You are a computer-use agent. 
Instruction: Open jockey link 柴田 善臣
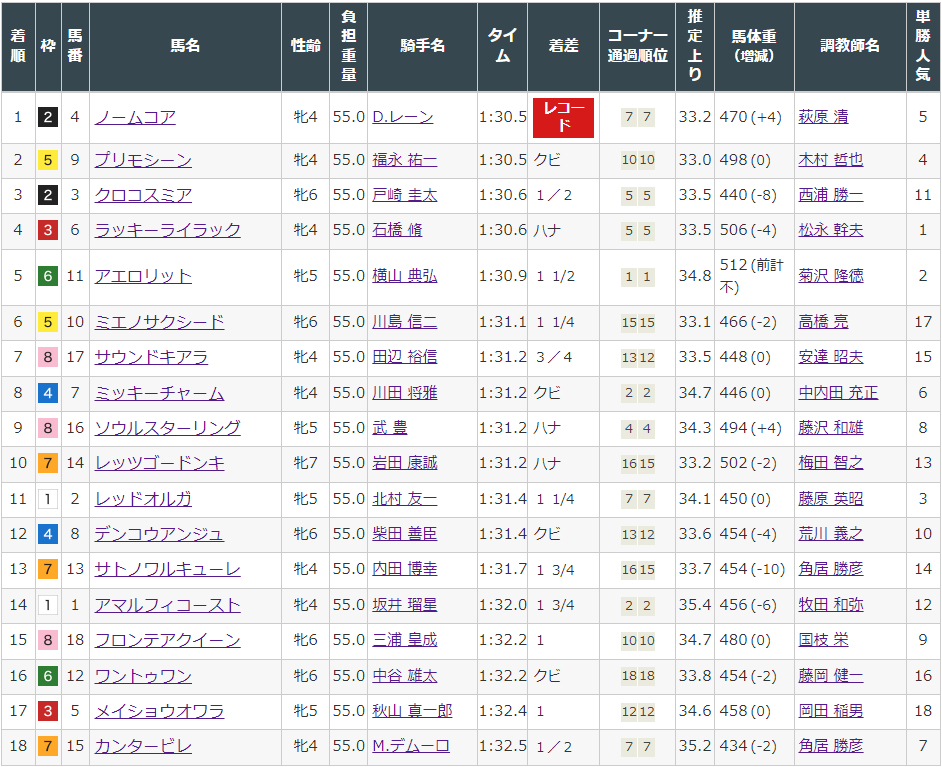tap(404, 534)
